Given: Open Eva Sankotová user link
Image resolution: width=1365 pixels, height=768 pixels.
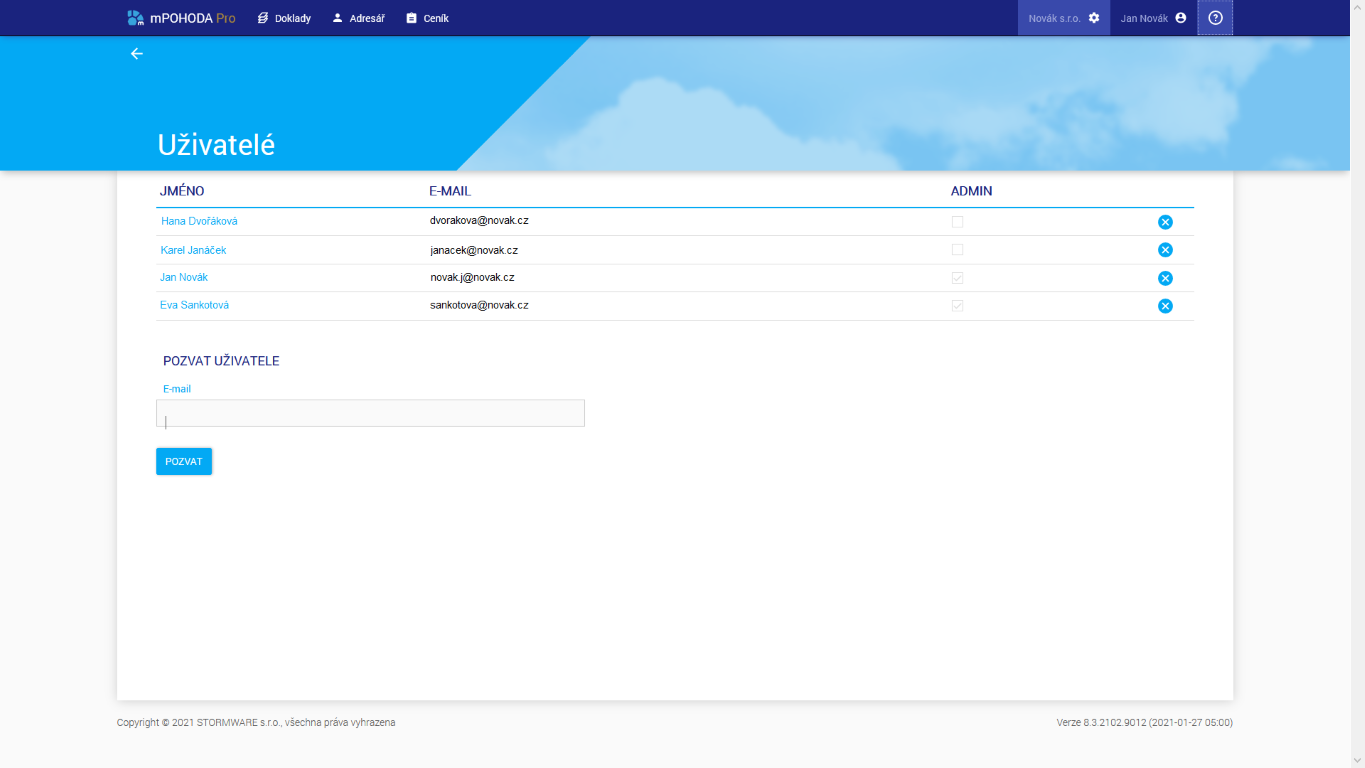Looking at the screenshot, I should pyautogui.click(x=194, y=305).
